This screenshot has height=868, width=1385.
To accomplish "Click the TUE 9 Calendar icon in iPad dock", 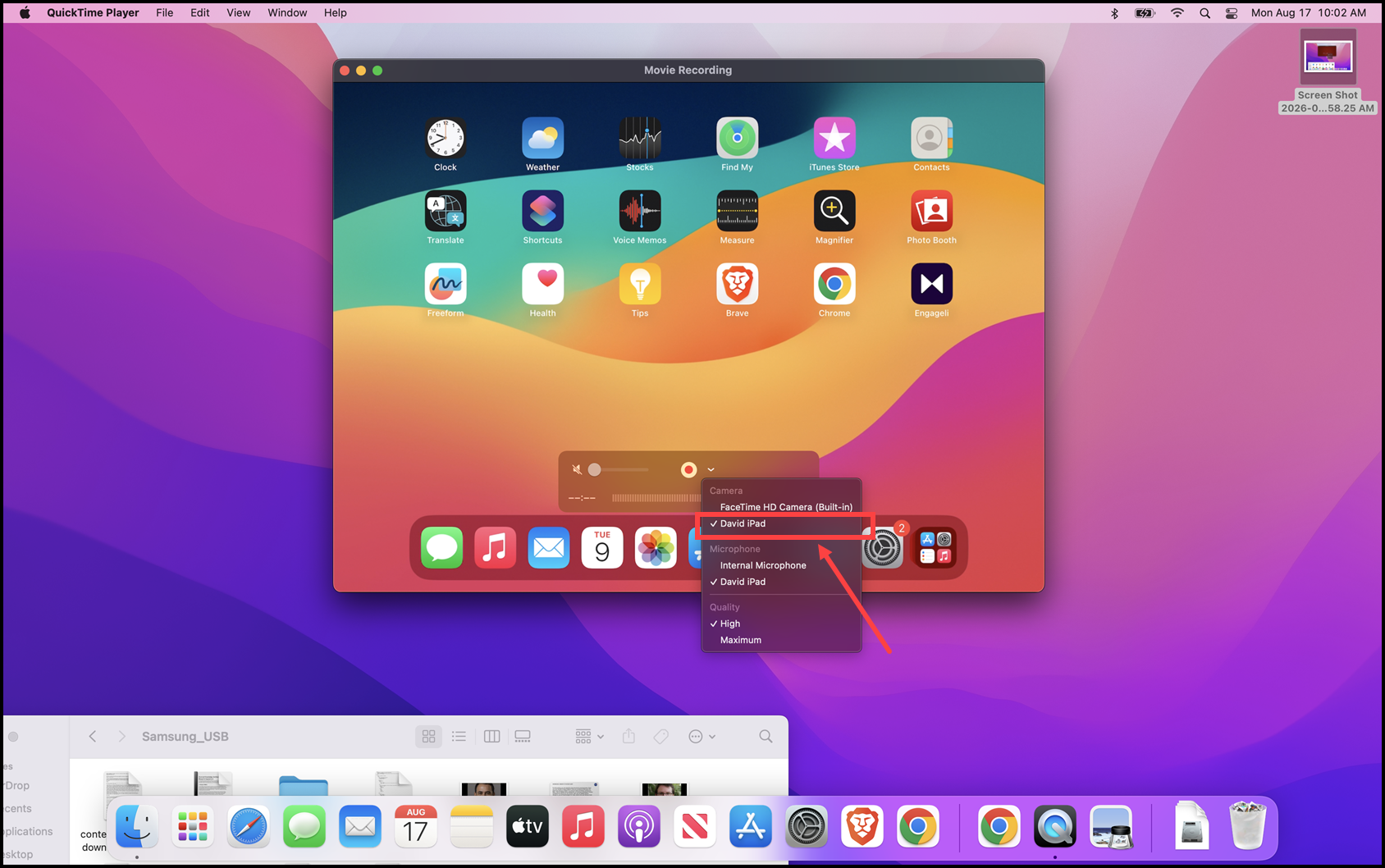I will (602, 548).
